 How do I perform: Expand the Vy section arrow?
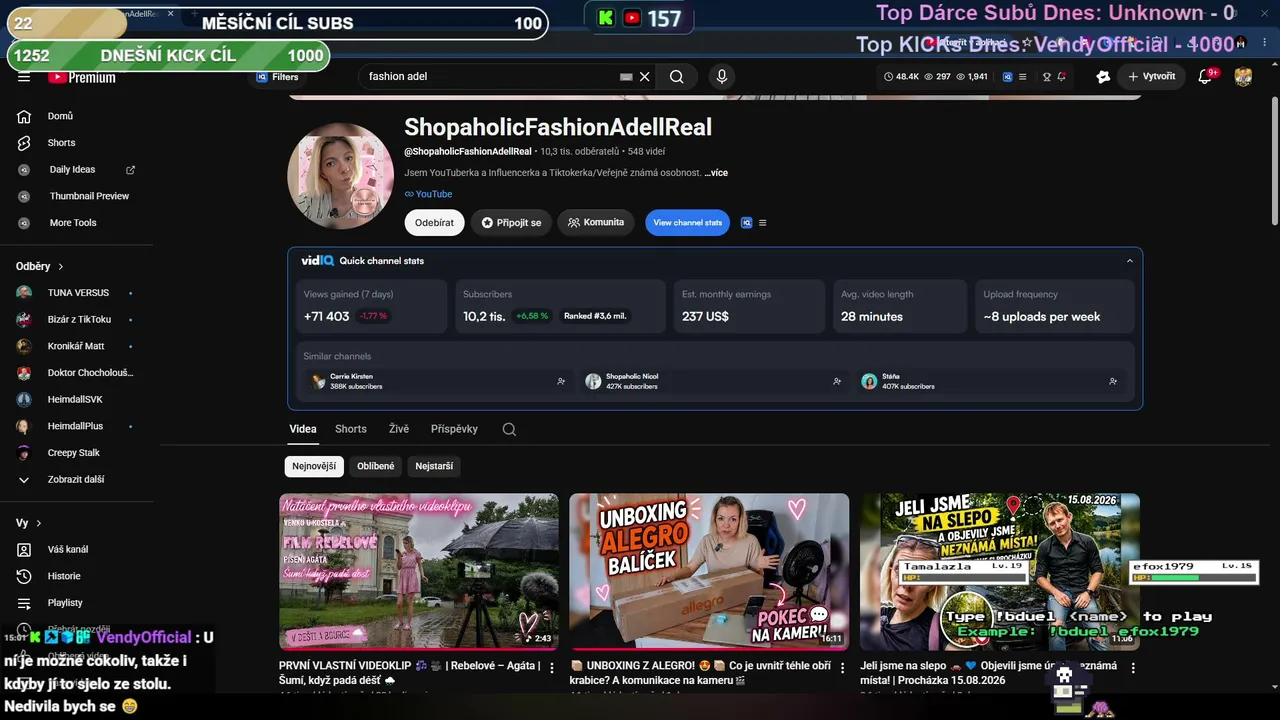coord(39,523)
